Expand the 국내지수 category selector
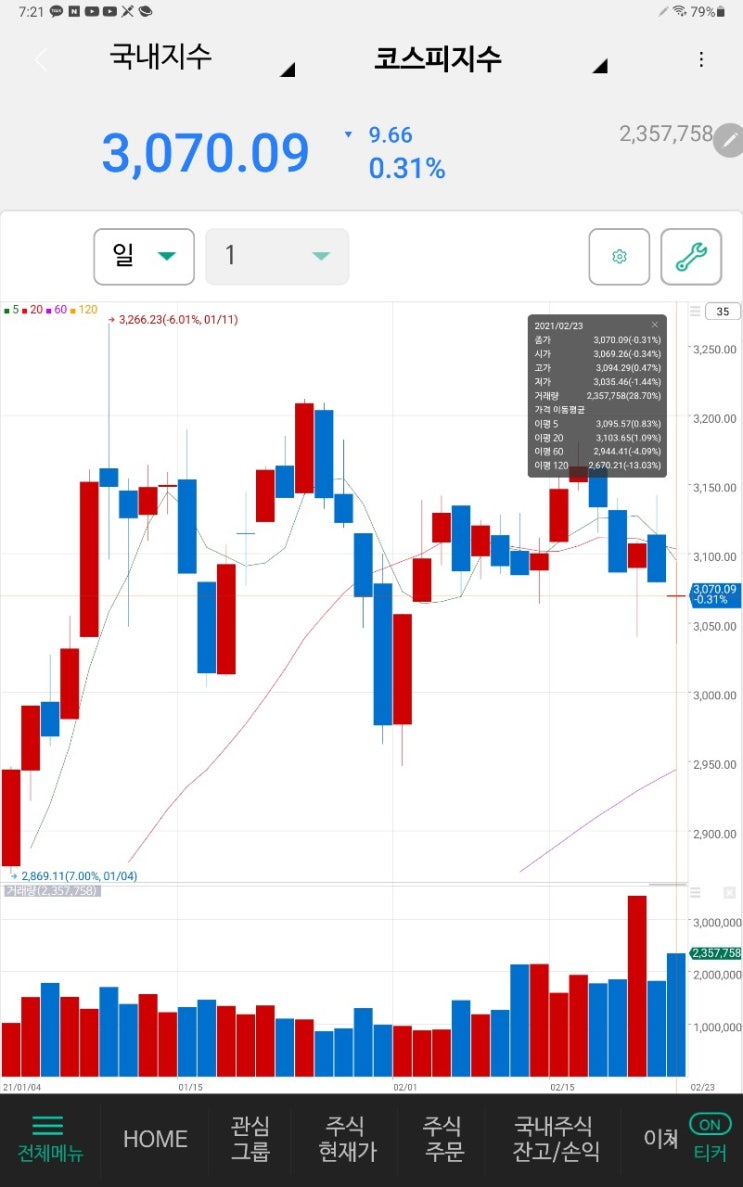This screenshot has width=743, height=1187. [201, 58]
